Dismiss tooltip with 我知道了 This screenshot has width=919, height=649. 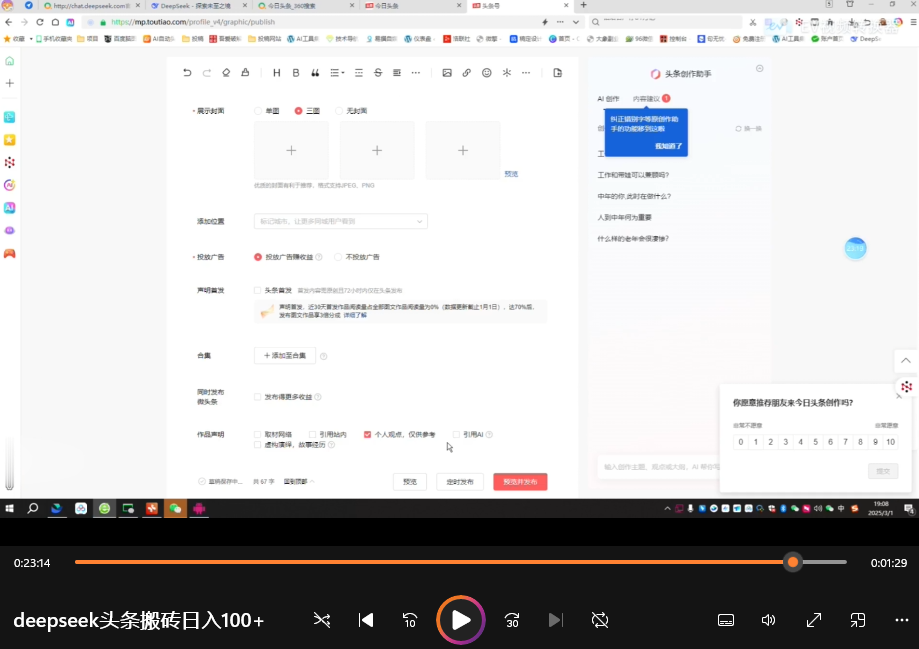pos(668,146)
